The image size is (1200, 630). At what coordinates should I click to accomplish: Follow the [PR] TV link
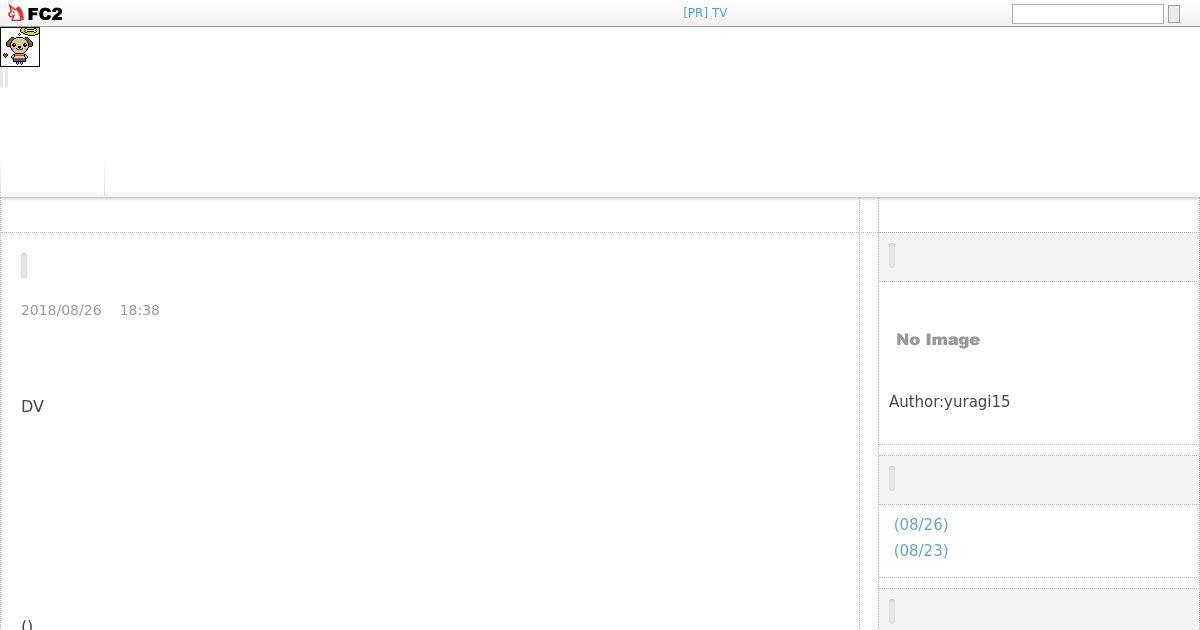(705, 13)
